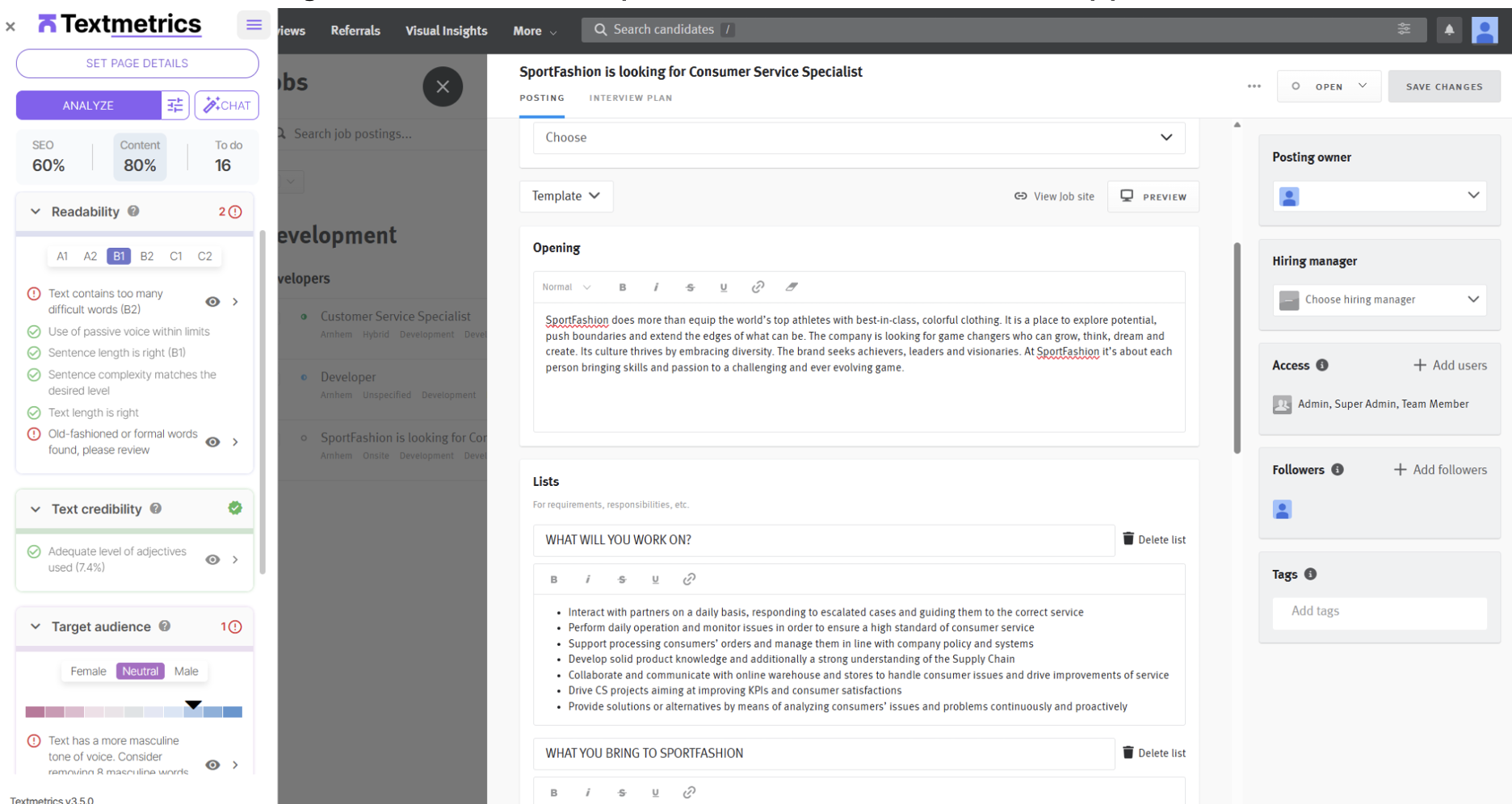Open the Chat assistant button
This screenshot has height=804, width=1512.
227,105
